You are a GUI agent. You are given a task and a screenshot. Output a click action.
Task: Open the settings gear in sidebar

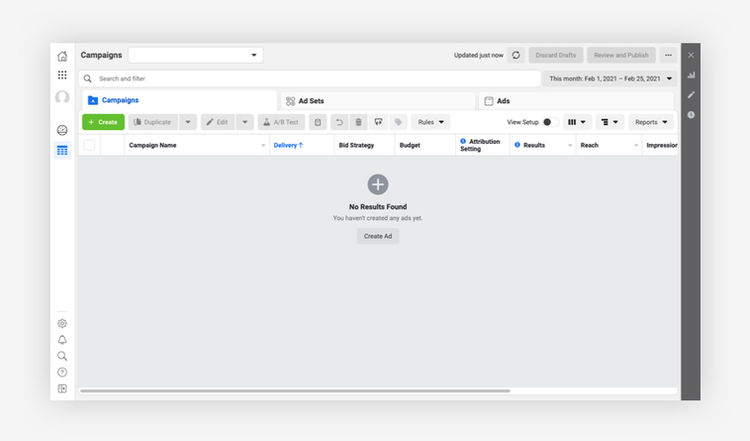(62, 323)
